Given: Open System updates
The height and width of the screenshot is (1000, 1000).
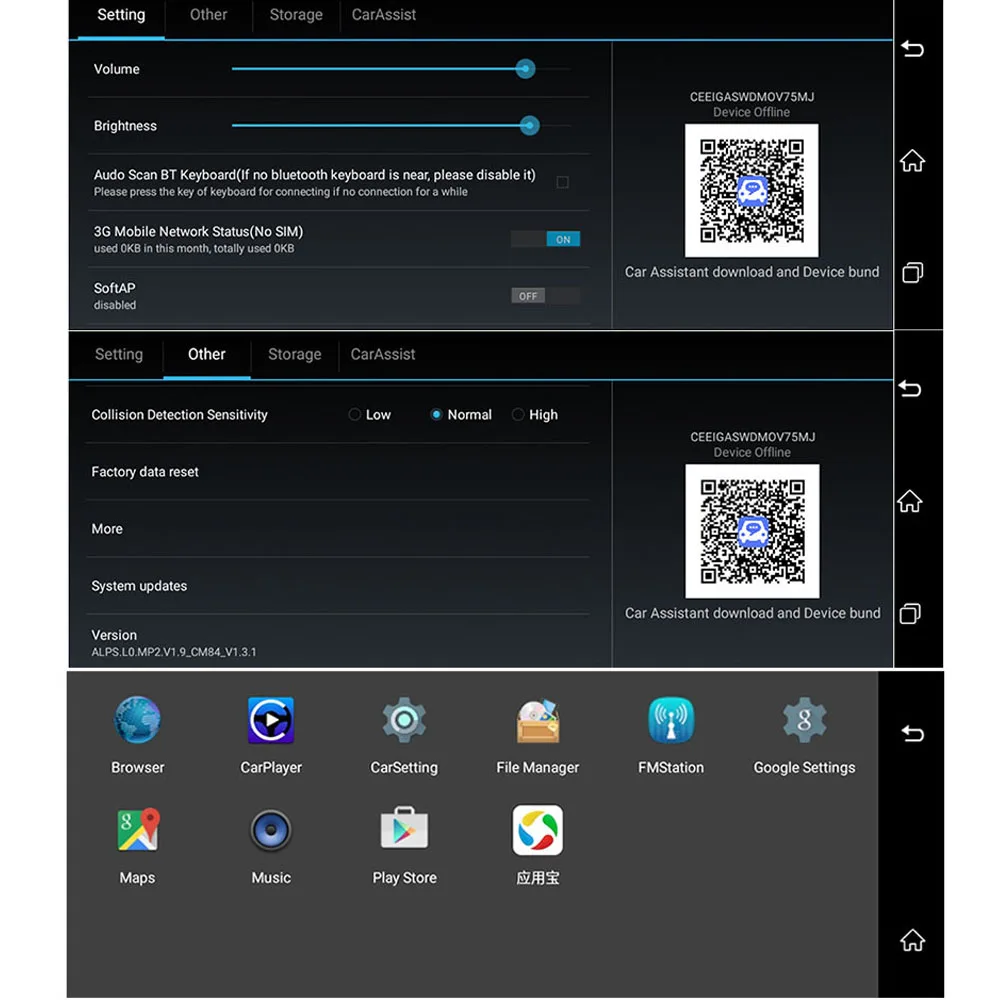Looking at the screenshot, I should [338, 585].
